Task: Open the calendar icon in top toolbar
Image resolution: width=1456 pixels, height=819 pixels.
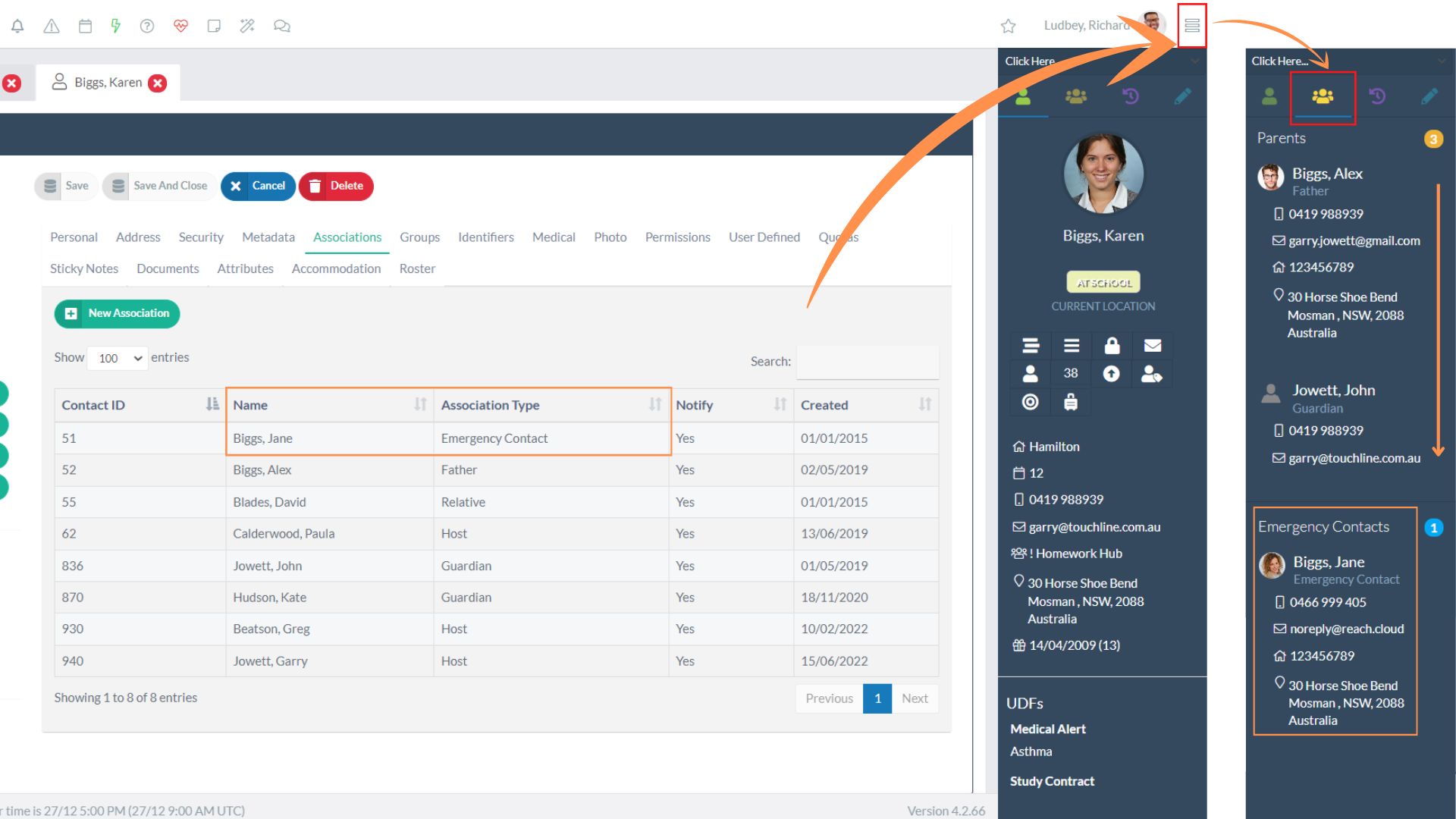Action: [x=85, y=26]
